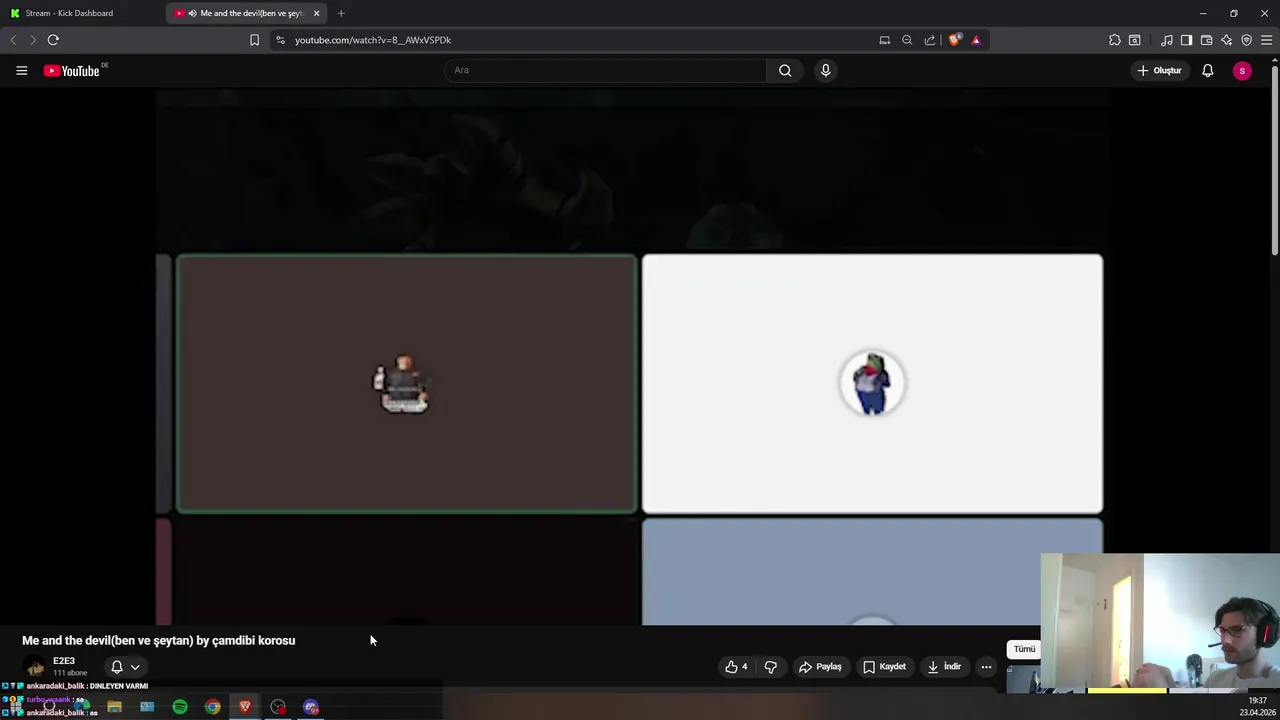Open the Brave VPN shield icon
Screen dimensions: 1280x720
pos(1246,40)
